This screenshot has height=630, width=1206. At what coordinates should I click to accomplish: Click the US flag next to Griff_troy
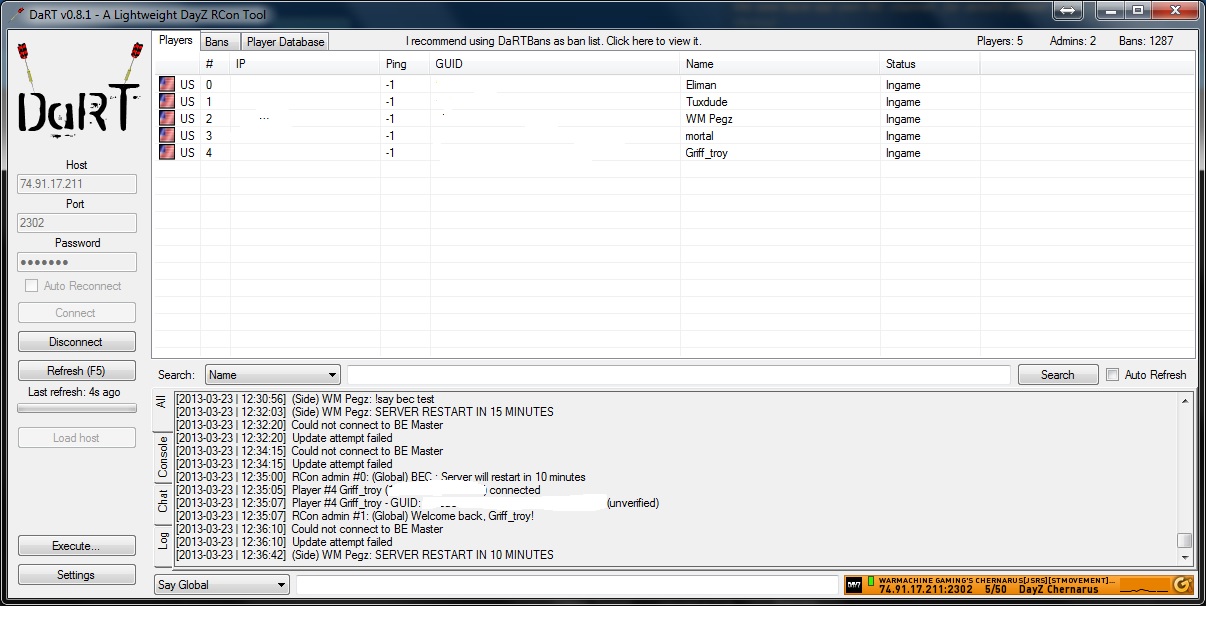point(167,153)
